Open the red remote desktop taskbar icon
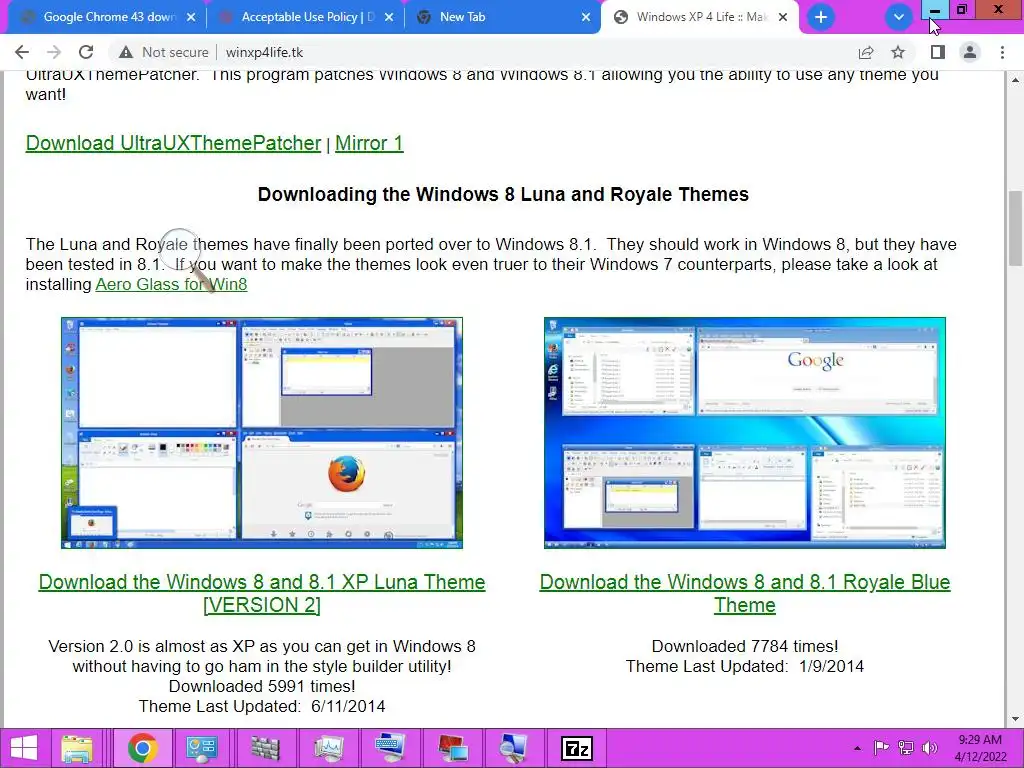1024x768 pixels. pyautogui.click(x=453, y=748)
